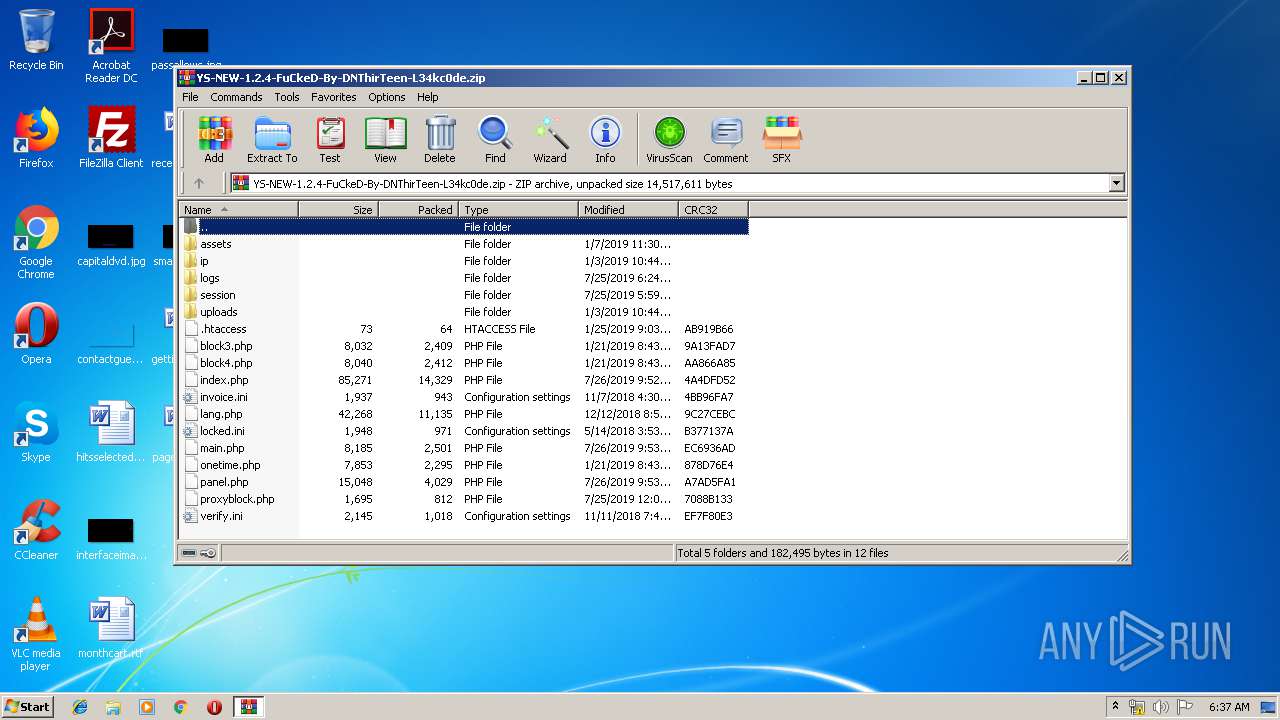Image resolution: width=1280 pixels, height=720 pixels.
Task: Open the address bar path dropdown
Action: click(x=1116, y=184)
